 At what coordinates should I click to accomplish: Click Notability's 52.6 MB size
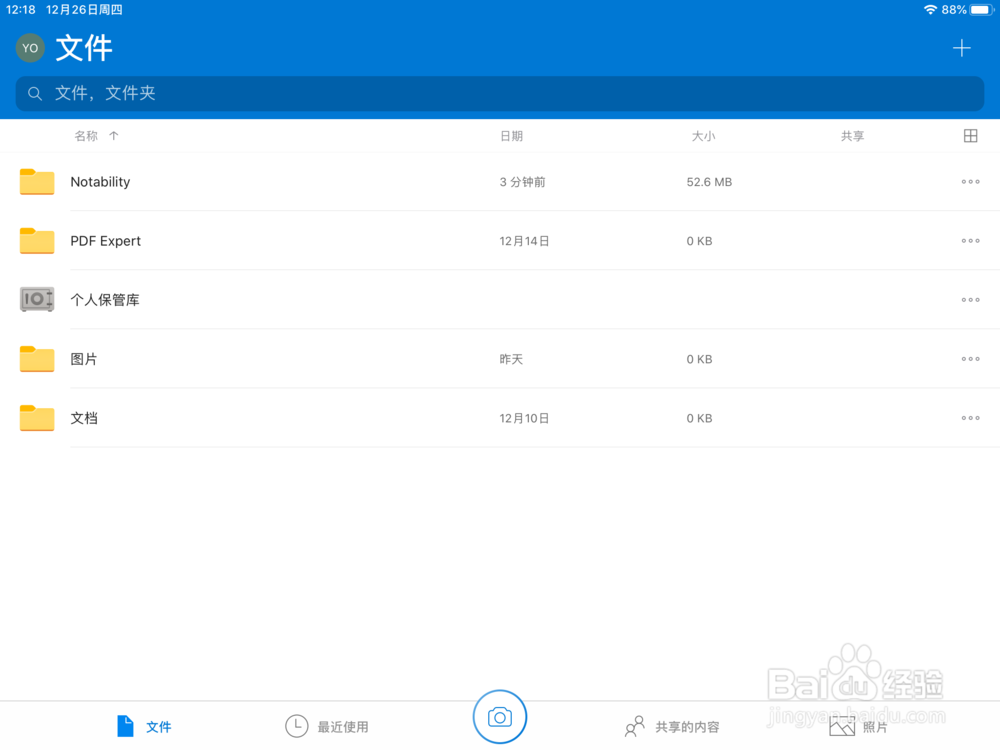click(x=709, y=182)
